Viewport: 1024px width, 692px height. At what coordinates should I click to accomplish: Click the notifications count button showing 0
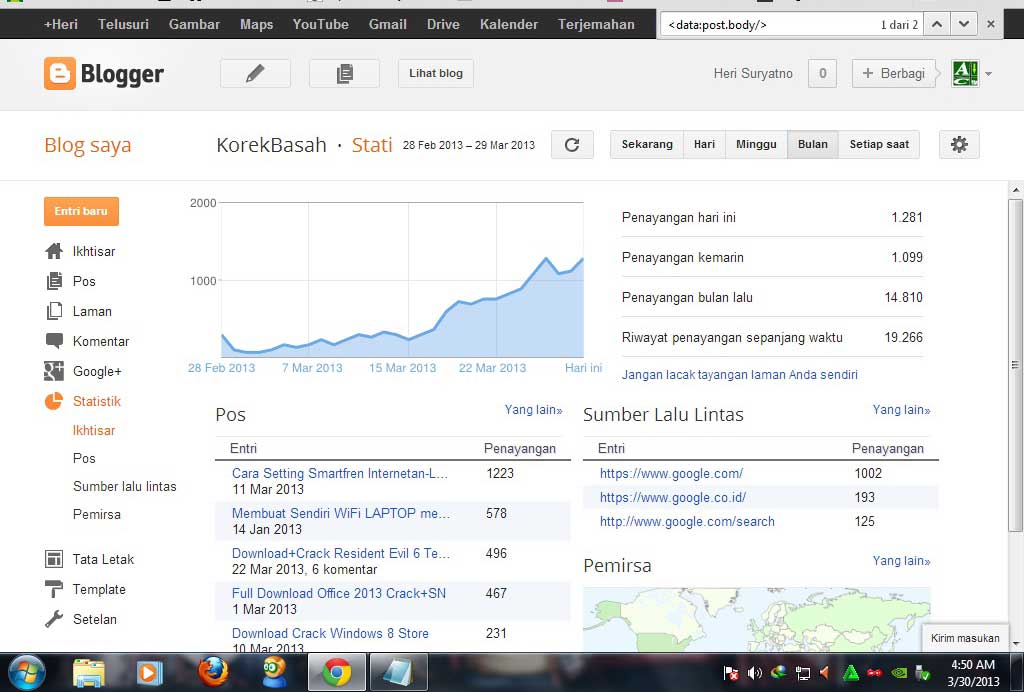coord(822,73)
